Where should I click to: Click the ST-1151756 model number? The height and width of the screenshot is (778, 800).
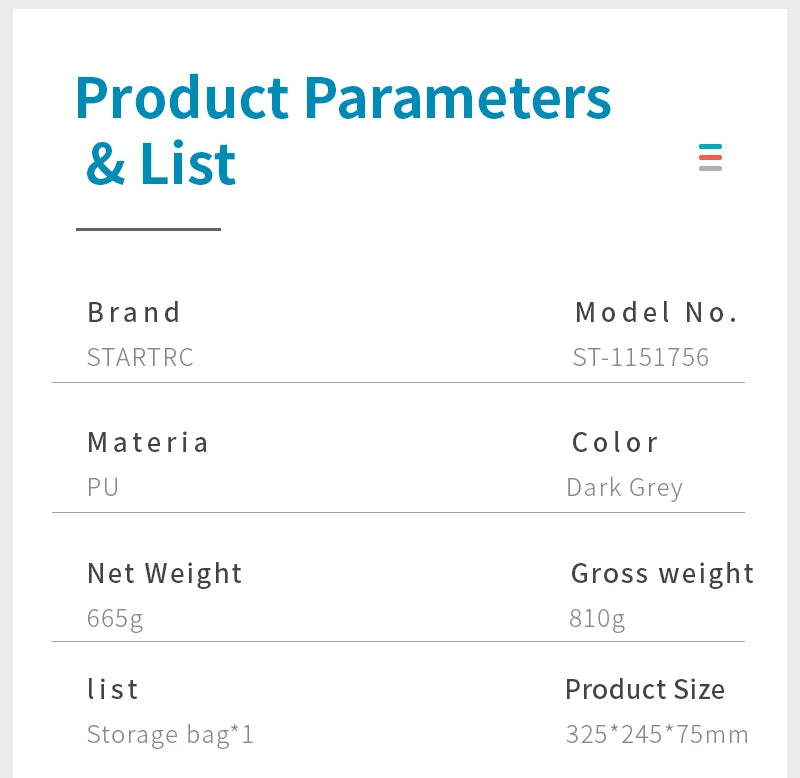pyautogui.click(x=641, y=357)
